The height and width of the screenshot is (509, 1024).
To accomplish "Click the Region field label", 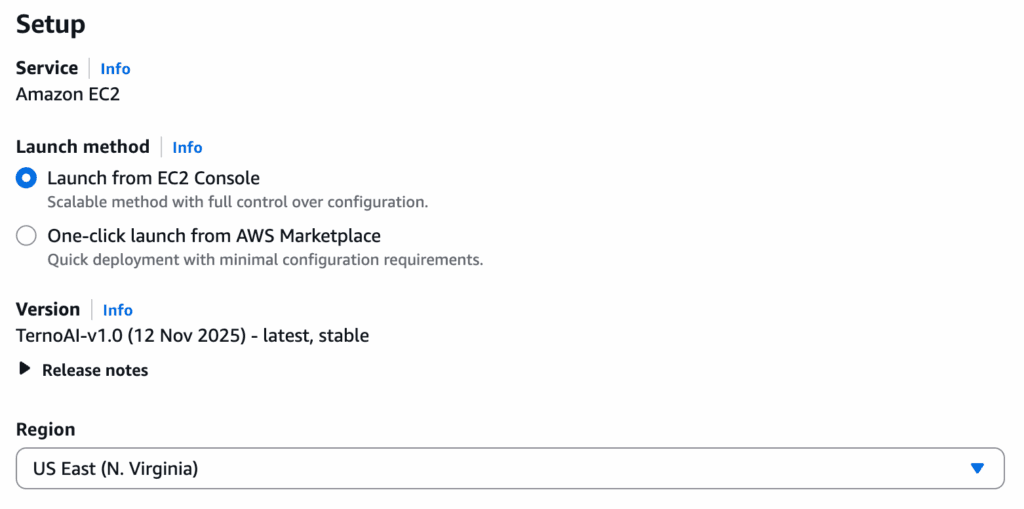I will pyautogui.click(x=46, y=429).
